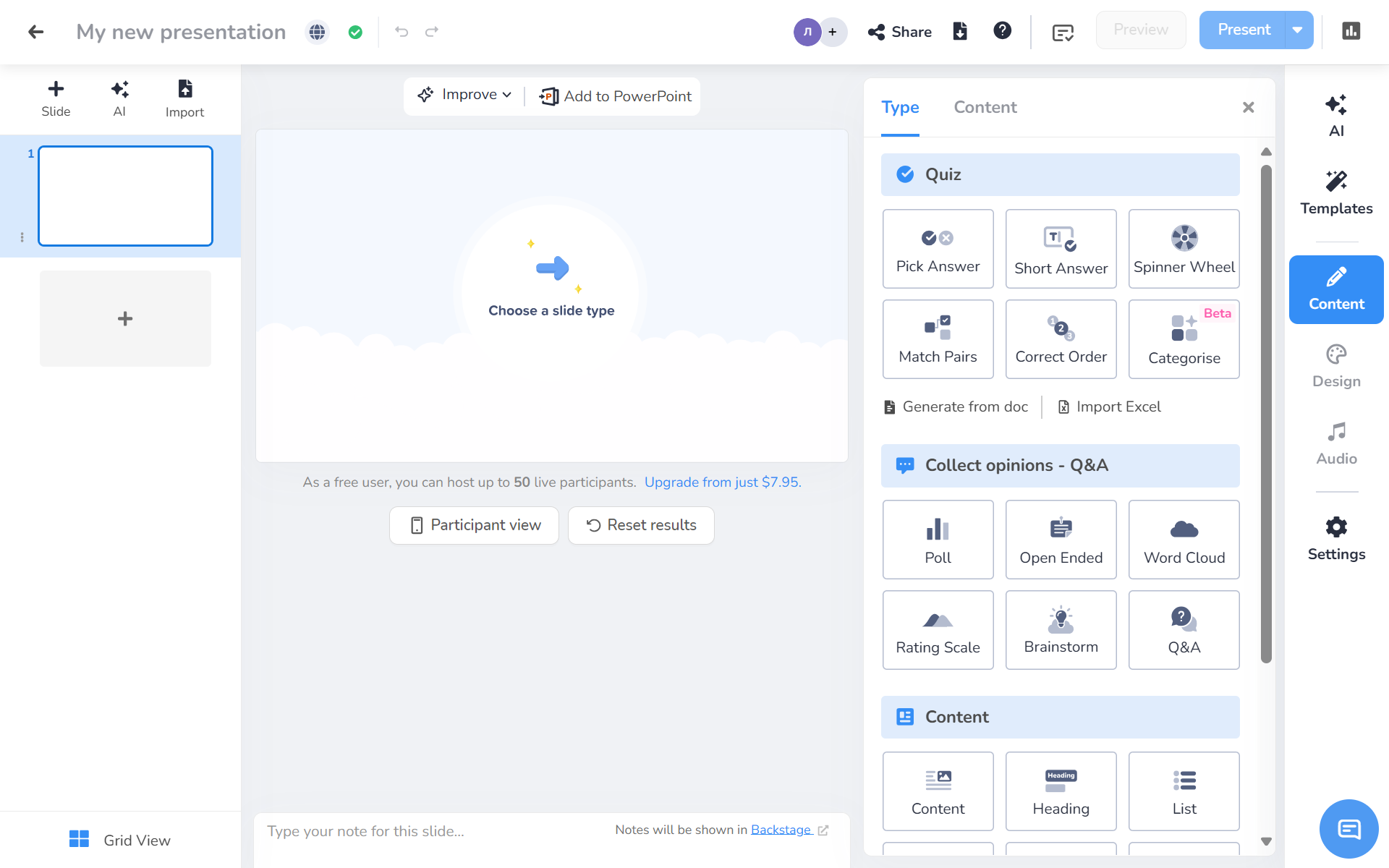The width and height of the screenshot is (1389, 868).
Task: Undo the last action
Action: (402, 32)
